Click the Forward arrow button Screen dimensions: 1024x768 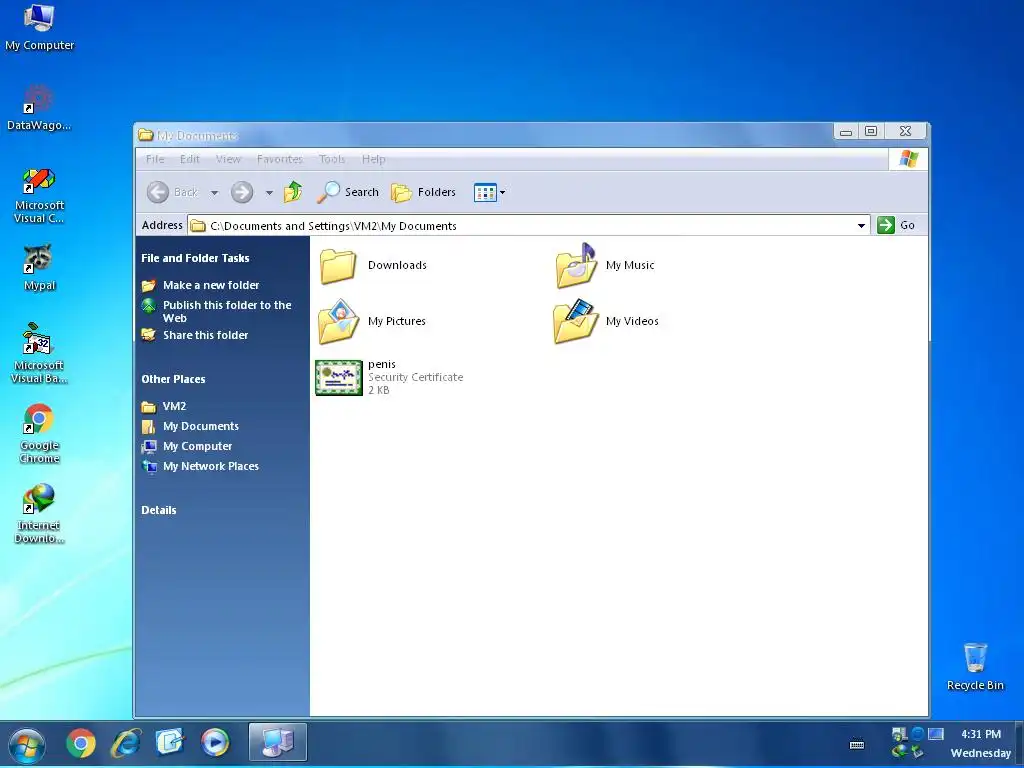click(x=242, y=192)
